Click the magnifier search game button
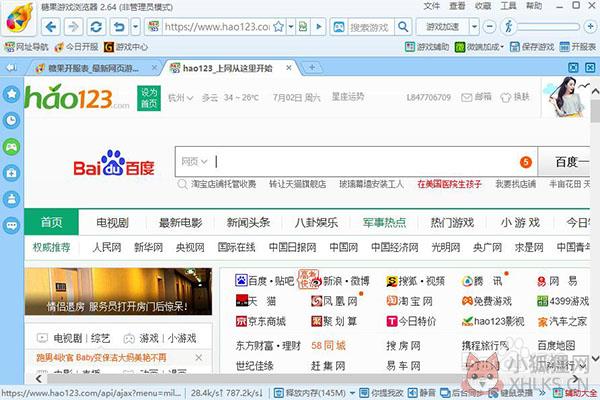This screenshot has width=600, height=400. pyautogui.click(x=403, y=27)
